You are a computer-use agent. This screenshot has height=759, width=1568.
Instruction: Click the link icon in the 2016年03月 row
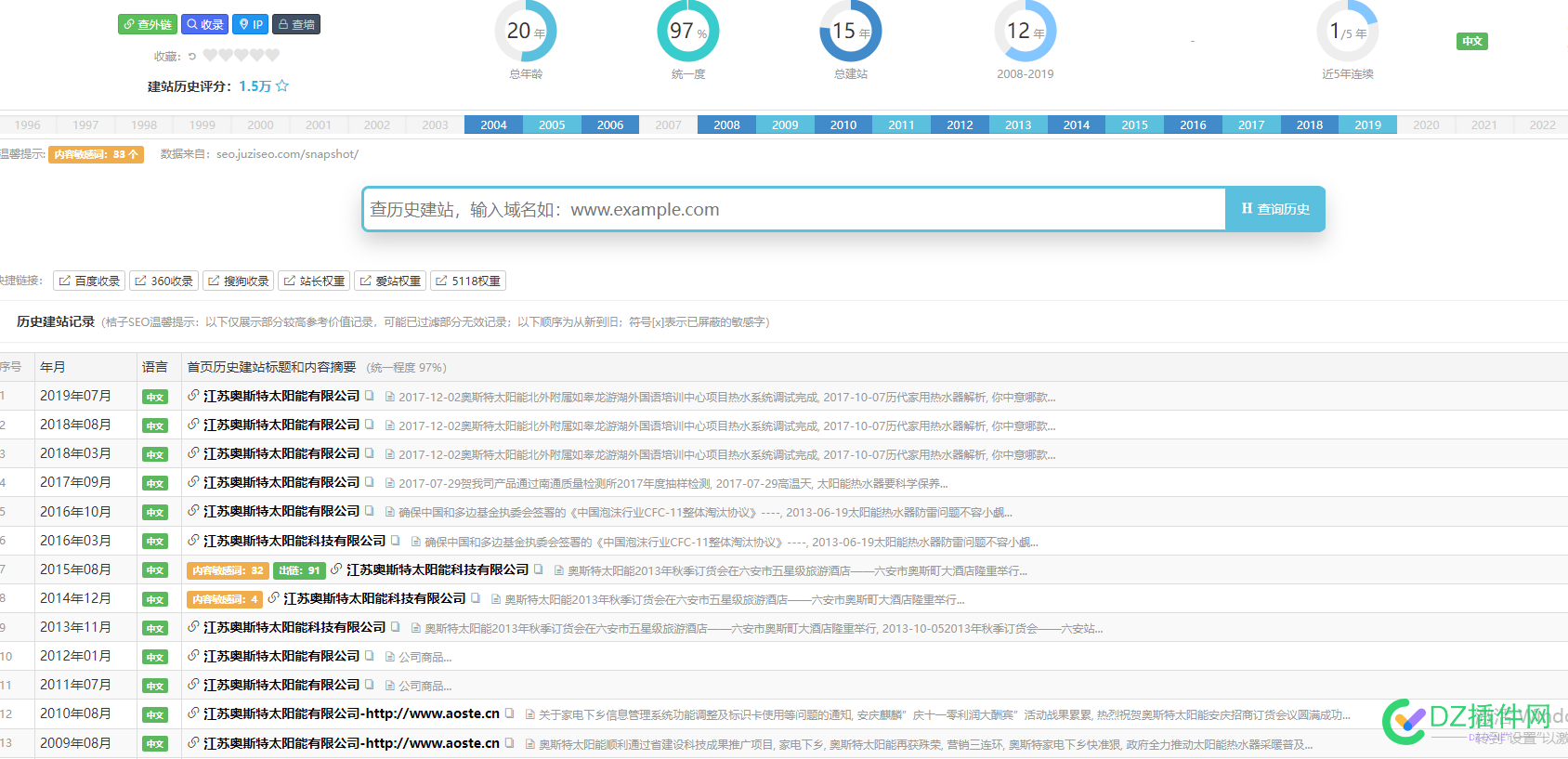click(193, 541)
